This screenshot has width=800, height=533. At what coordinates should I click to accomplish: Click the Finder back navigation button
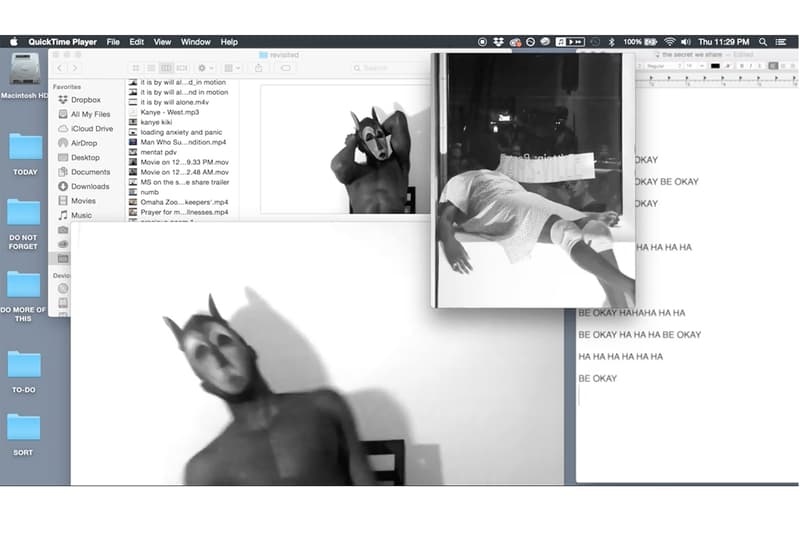coord(61,68)
